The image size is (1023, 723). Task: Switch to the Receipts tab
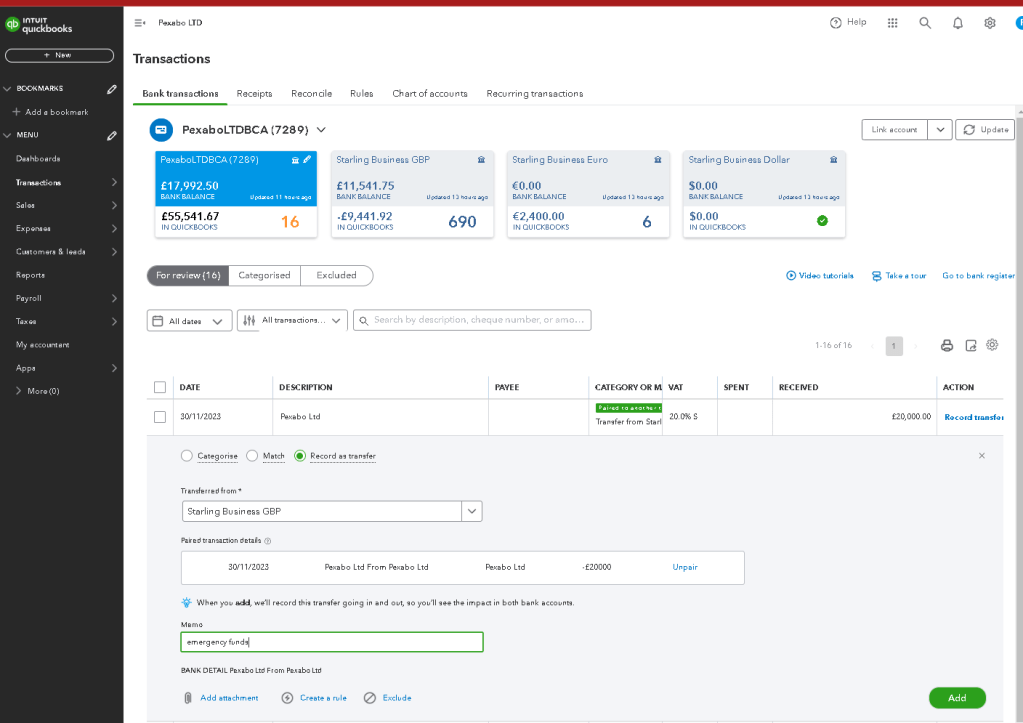(254, 94)
